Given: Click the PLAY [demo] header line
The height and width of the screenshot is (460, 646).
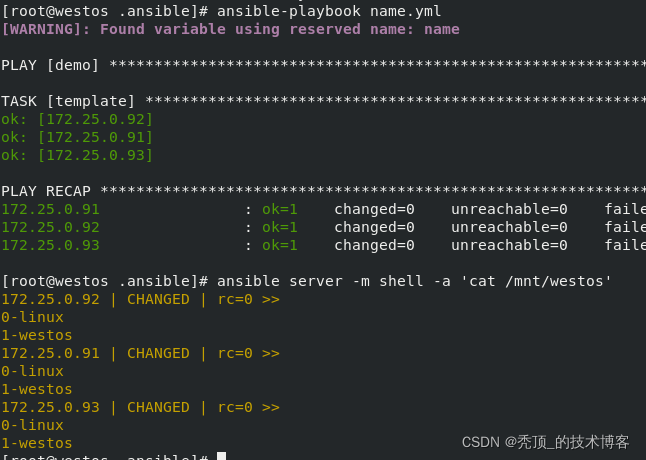Looking at the screenshot, I should tap(323, 65).
